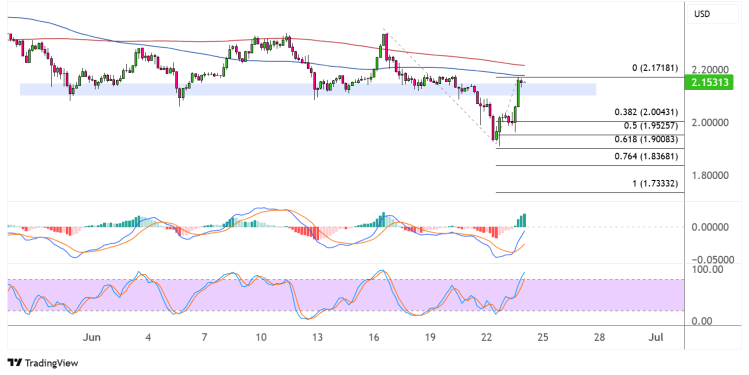Click the date label 4
The height and width of the screenshot is (375, 749).
(148, 338)
